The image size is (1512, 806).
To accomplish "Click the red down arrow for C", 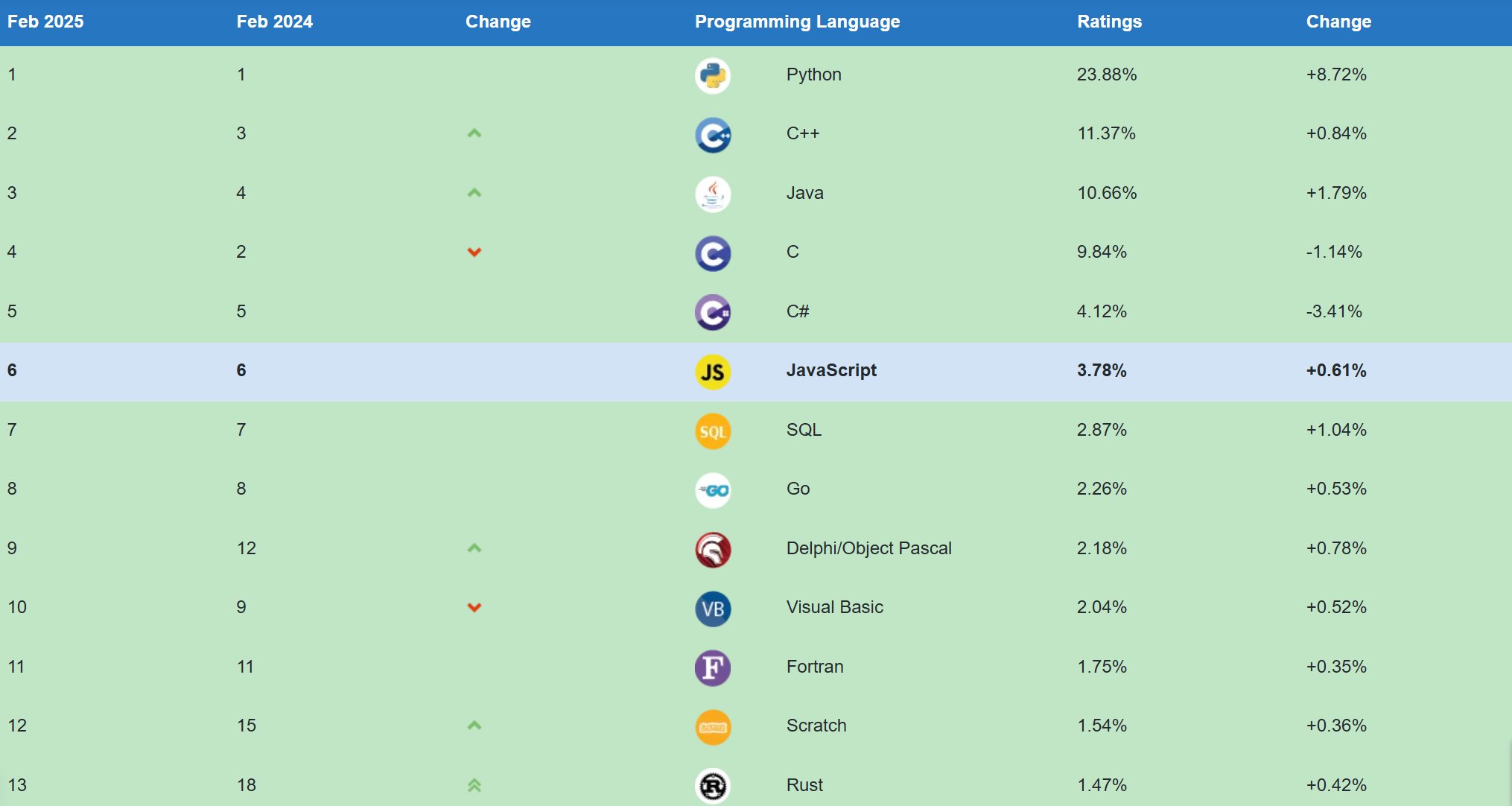I will [474, 252].
